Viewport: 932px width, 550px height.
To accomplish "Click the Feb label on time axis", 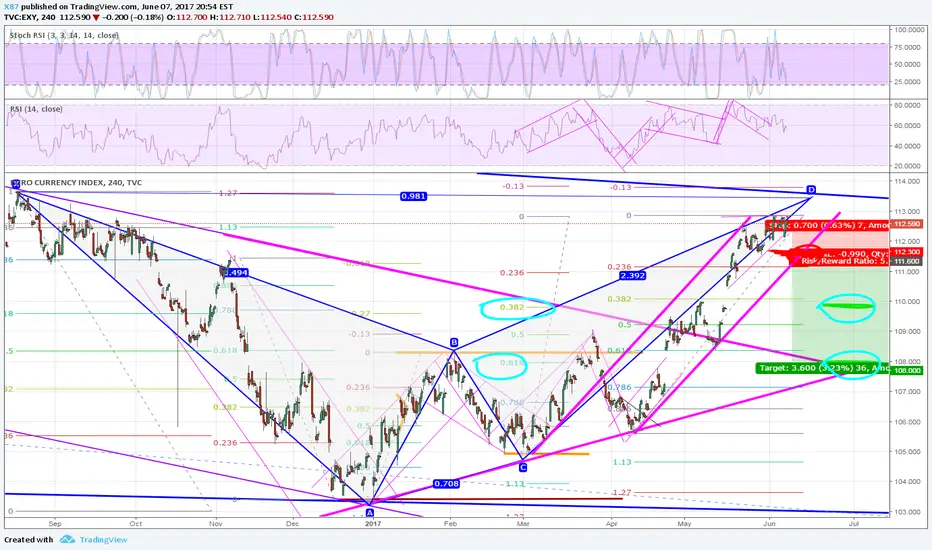I will [x=451, y=524].
